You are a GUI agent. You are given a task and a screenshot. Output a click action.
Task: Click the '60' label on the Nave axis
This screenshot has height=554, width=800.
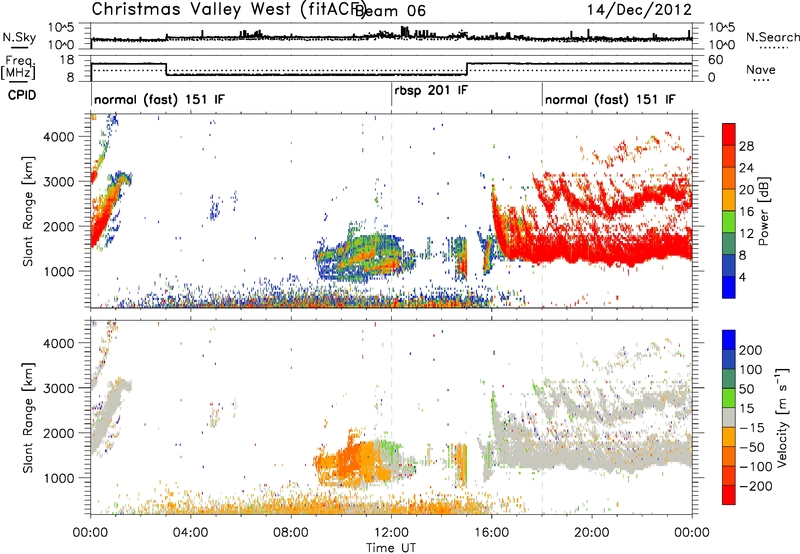point(715,60)
